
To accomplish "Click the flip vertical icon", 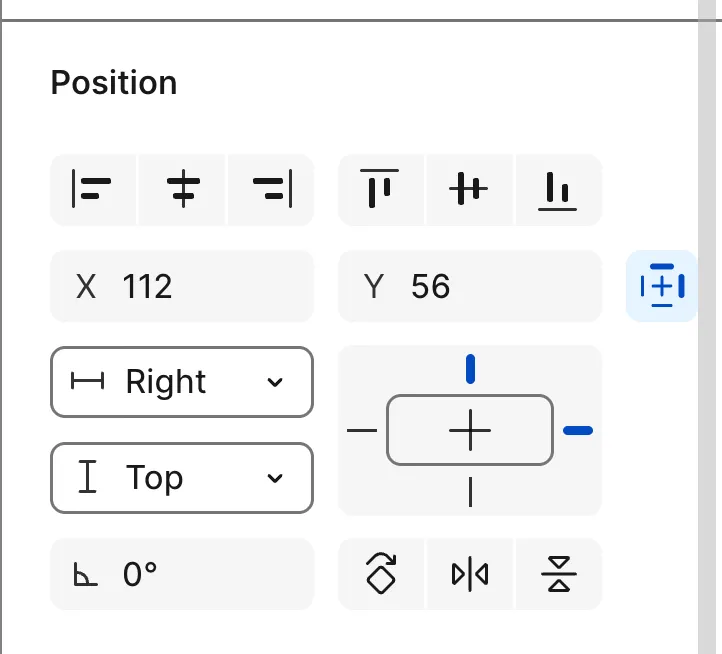I will (x=559, y=574).
